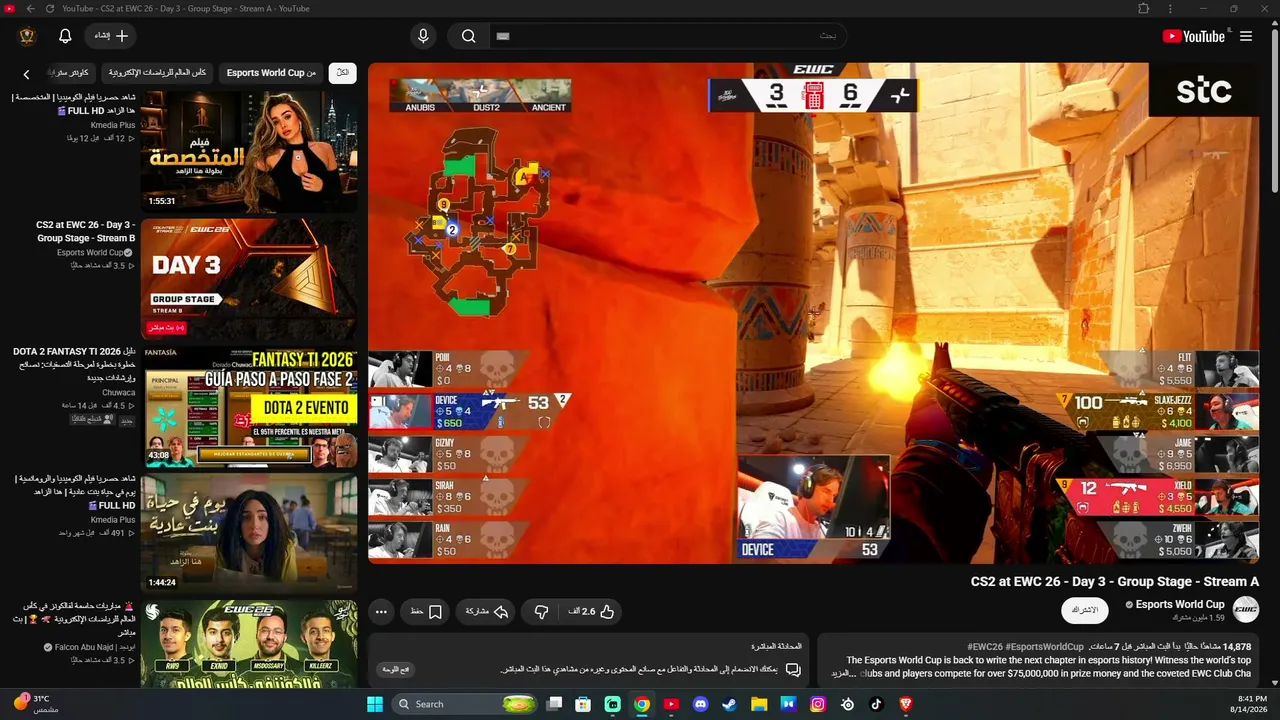The width and height of the screenshot is (1280, 720).
Task: Open File Explorer from the taskbar
Action: [x=759, y=704]
